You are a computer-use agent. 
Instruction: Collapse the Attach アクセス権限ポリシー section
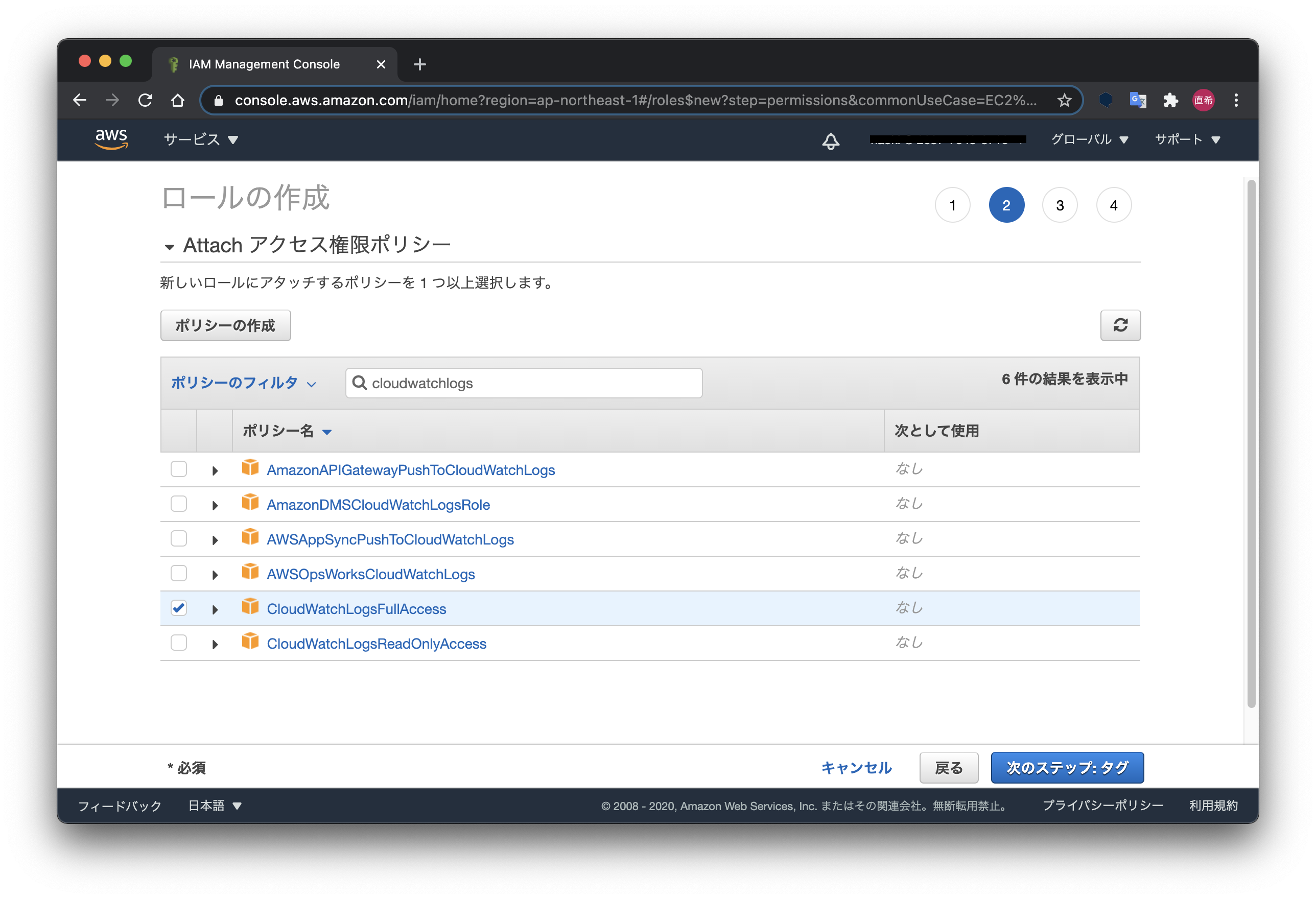click(x=169, y=247)
